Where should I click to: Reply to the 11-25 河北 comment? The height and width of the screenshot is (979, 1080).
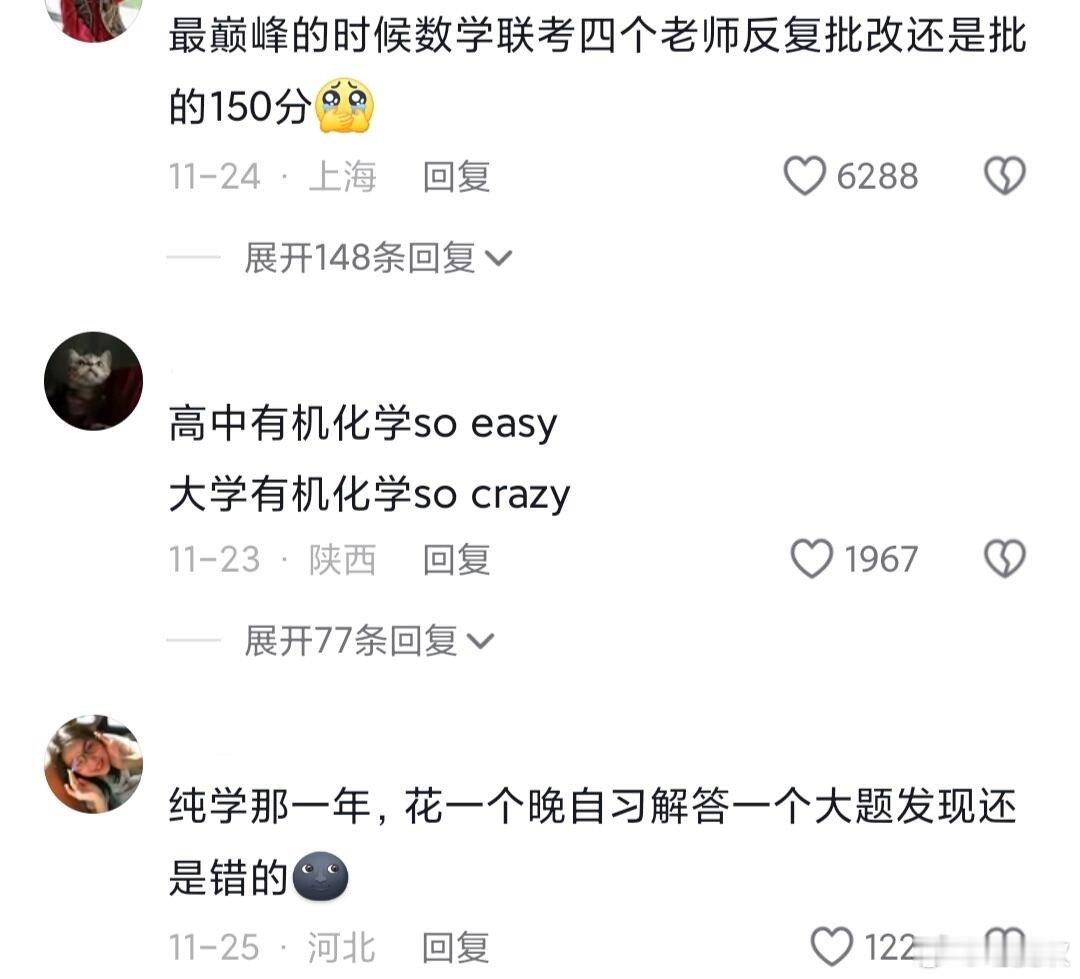pyautogui.click(x=455, y=947)
